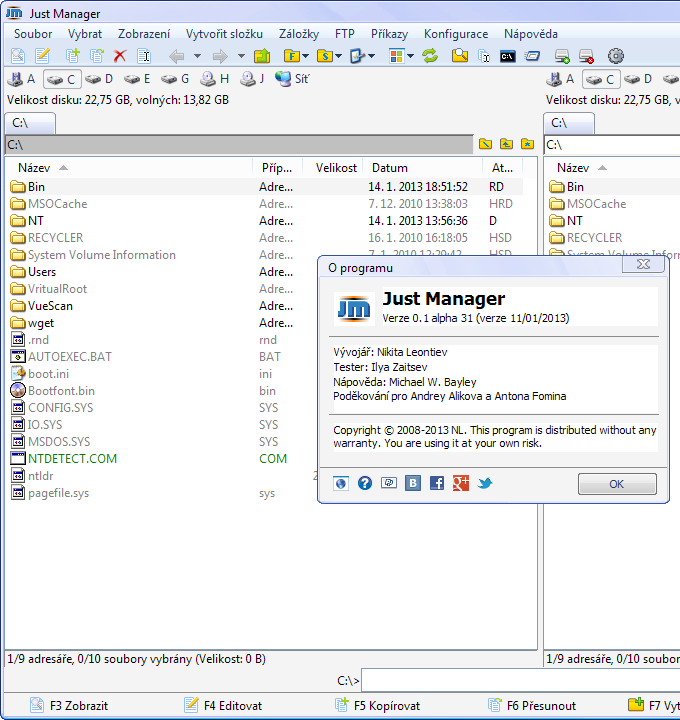Screen dimensions: 680x720
Task: Go back with the left arrow icon
Action: (177, 56)
